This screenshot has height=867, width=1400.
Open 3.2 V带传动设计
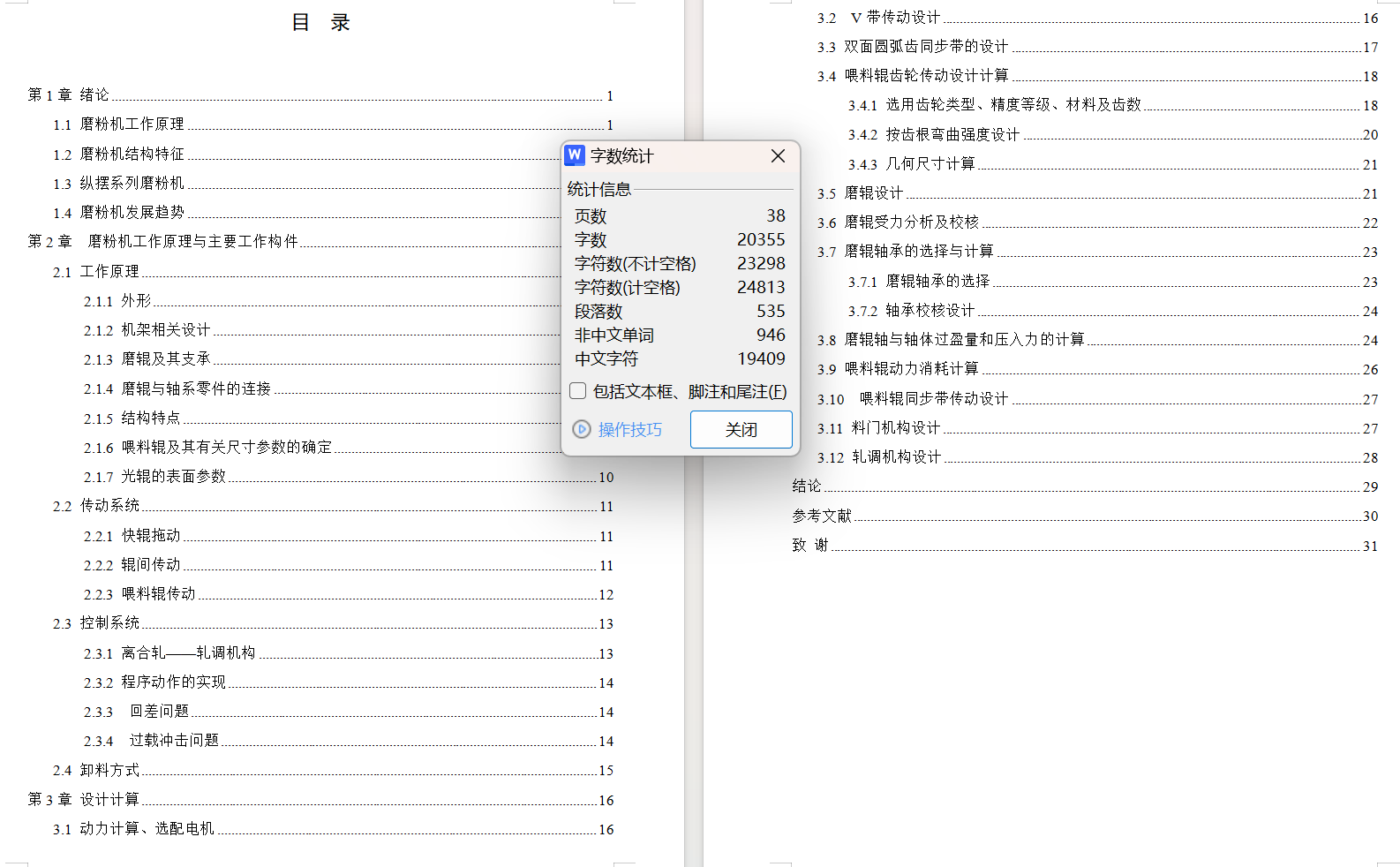1097,18
